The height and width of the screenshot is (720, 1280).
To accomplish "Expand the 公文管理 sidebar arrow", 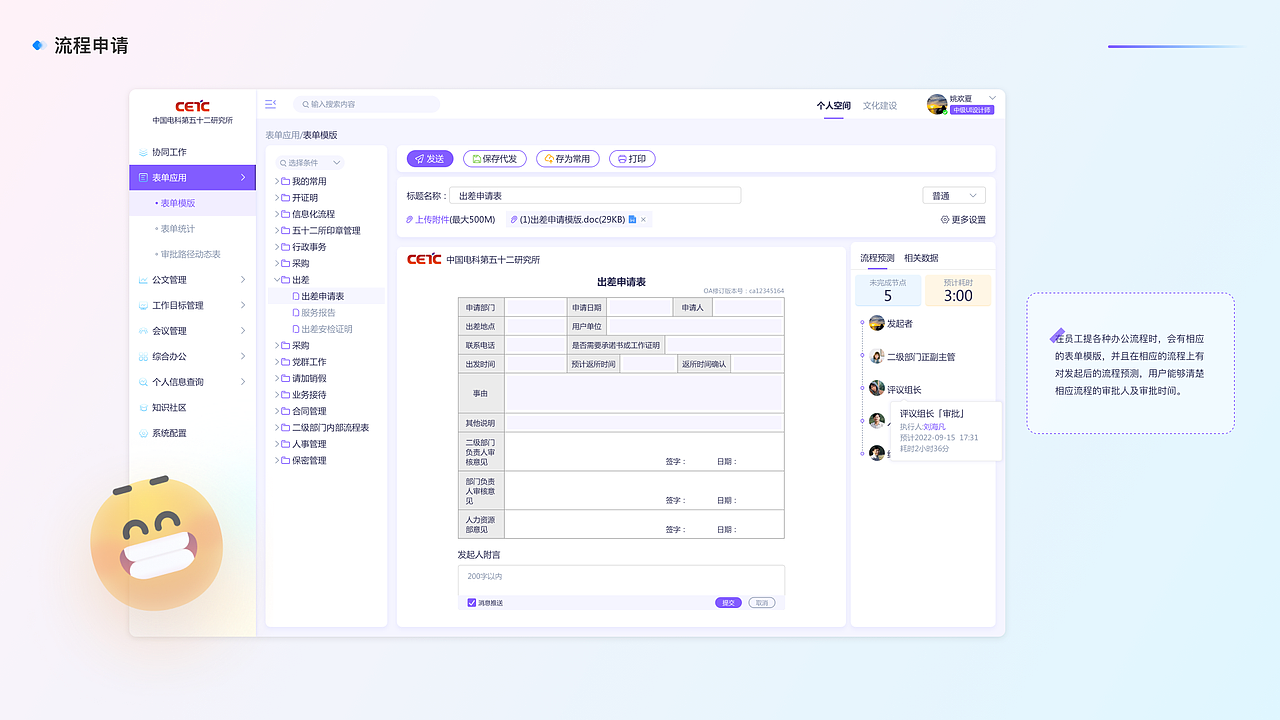I will tap(243, 280).
